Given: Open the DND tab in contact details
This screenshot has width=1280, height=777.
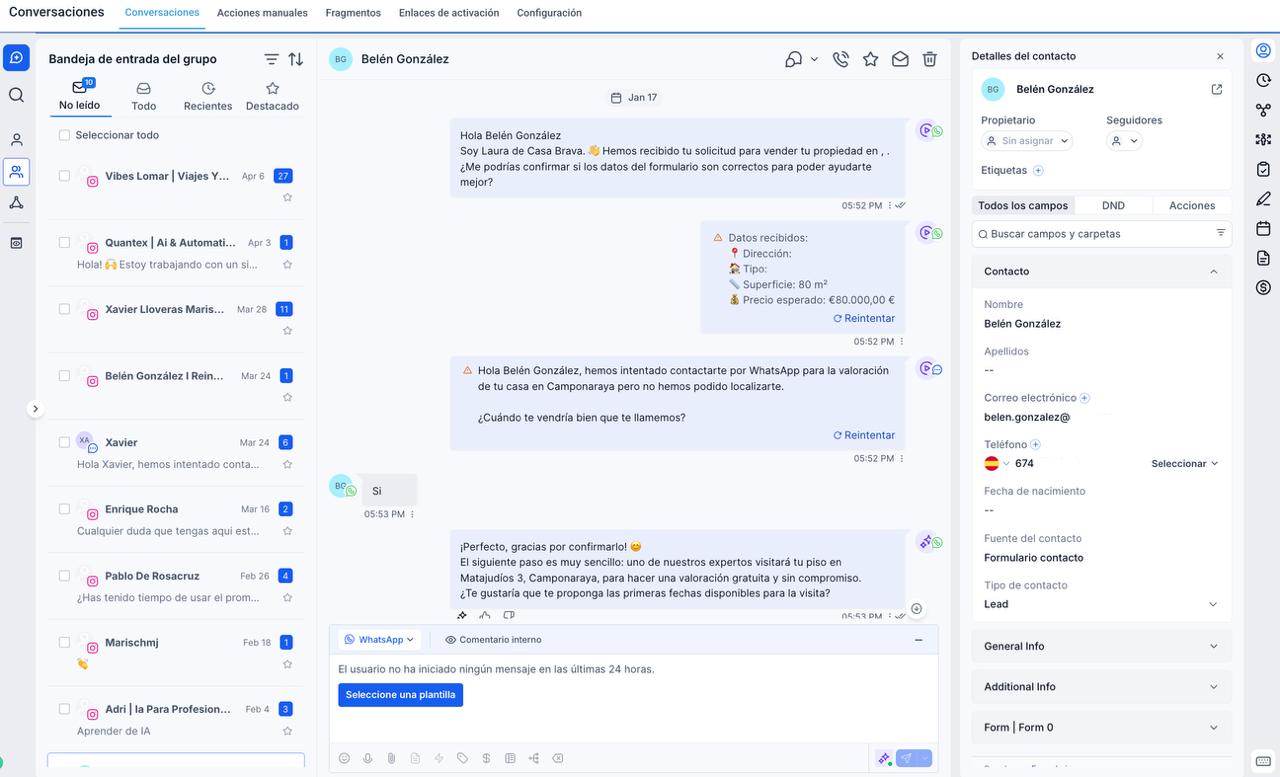Looking at the screenshot, I should [1113, 205].
